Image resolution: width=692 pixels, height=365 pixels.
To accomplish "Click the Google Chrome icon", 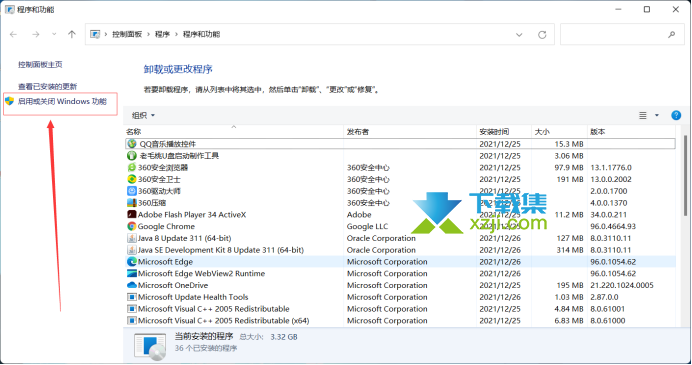I will pos(132,226).
